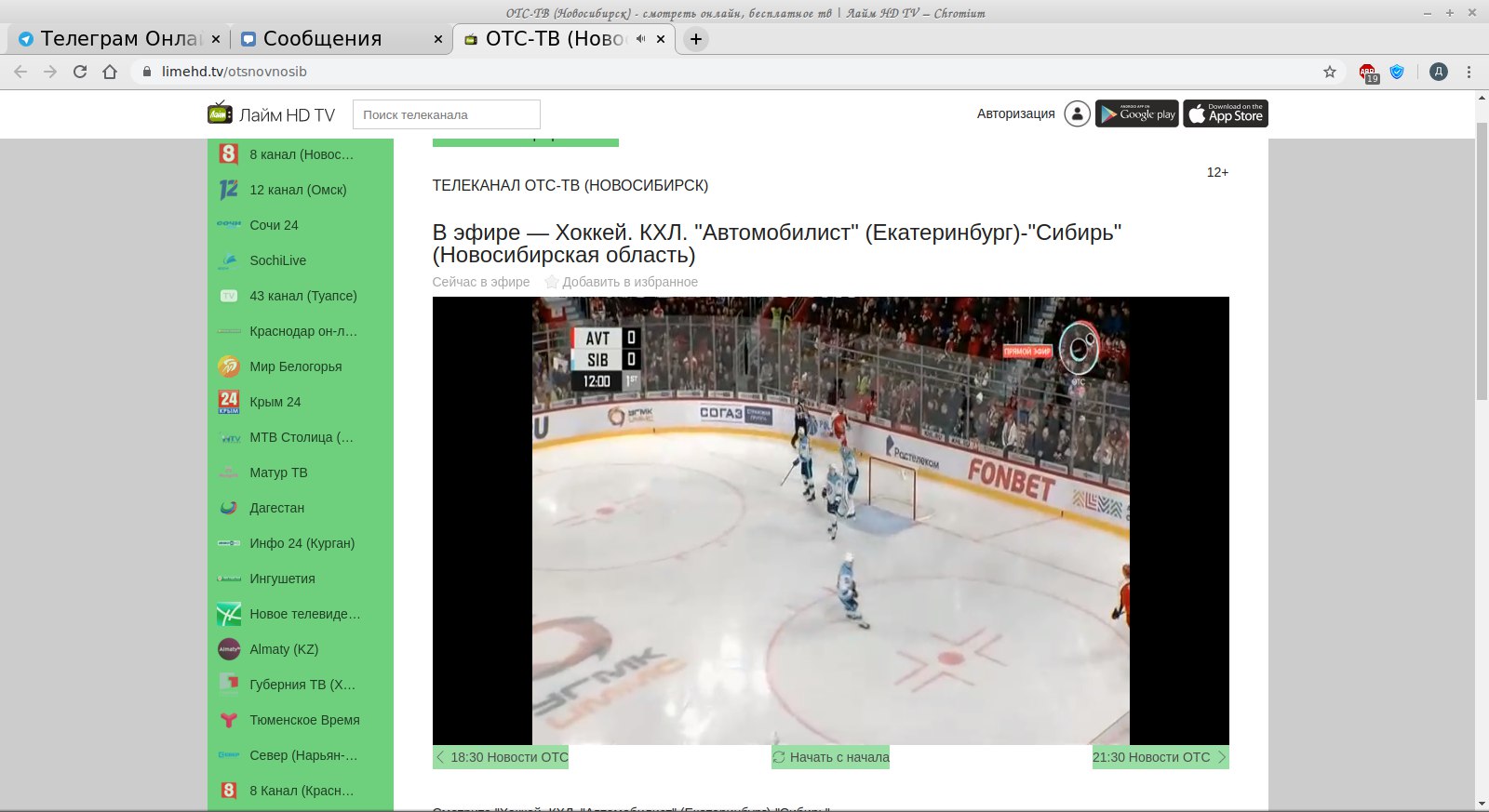Click the Тюменское Время channel logo

point(229,720)
